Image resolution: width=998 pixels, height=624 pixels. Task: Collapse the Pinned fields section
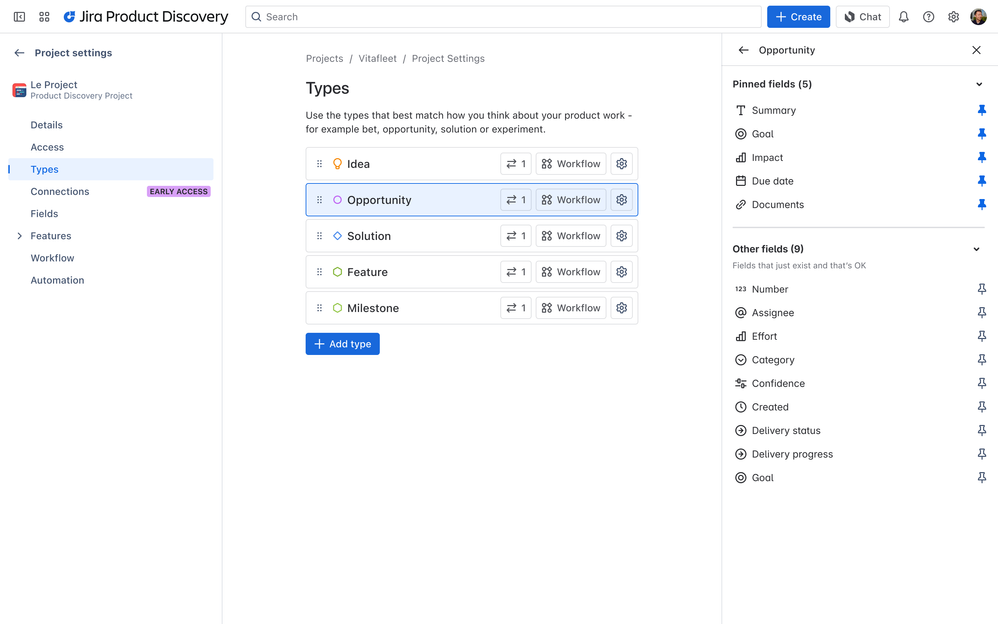tap(979, 85)
